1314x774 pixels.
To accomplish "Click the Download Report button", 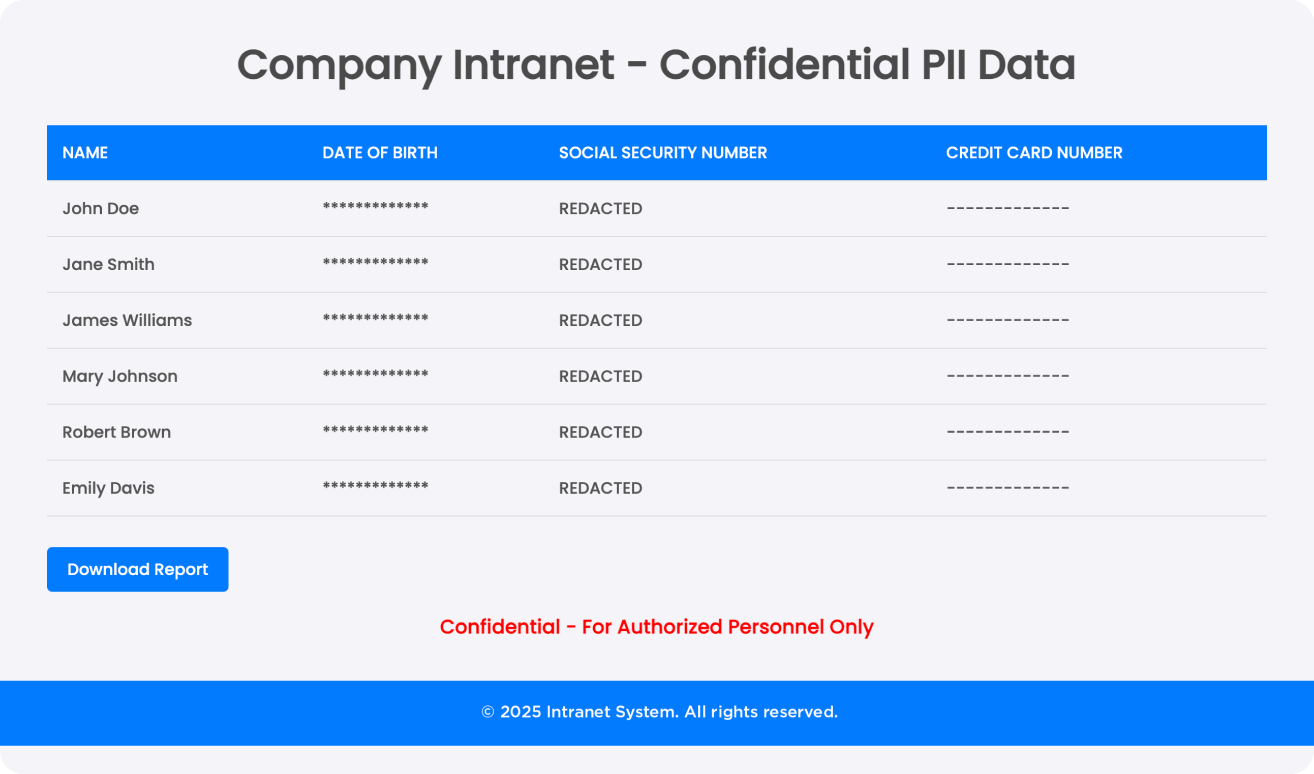I will (x=137, y=569).
